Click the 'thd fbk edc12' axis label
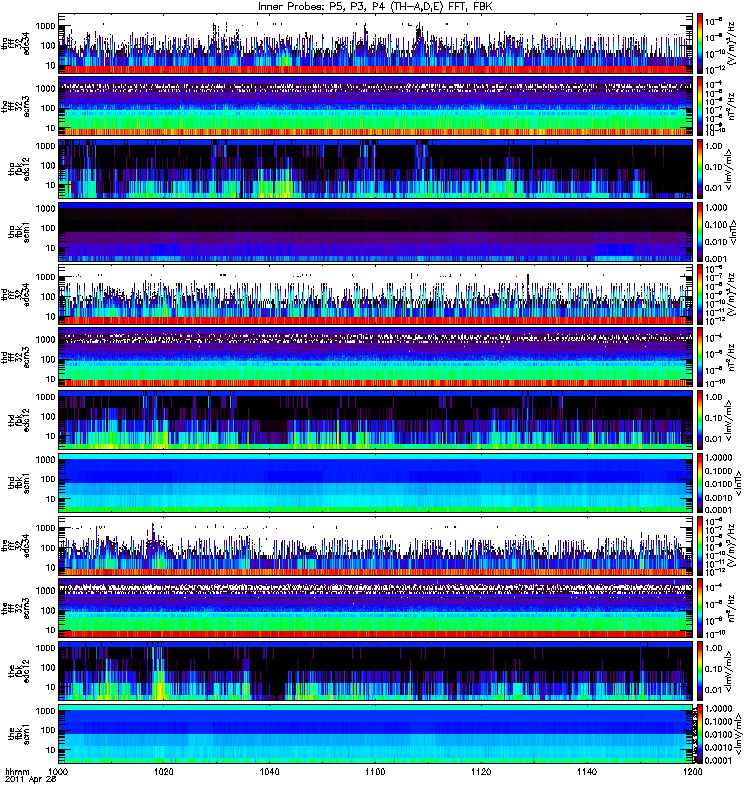Viewport: 750px width, 800px height. 19,420
